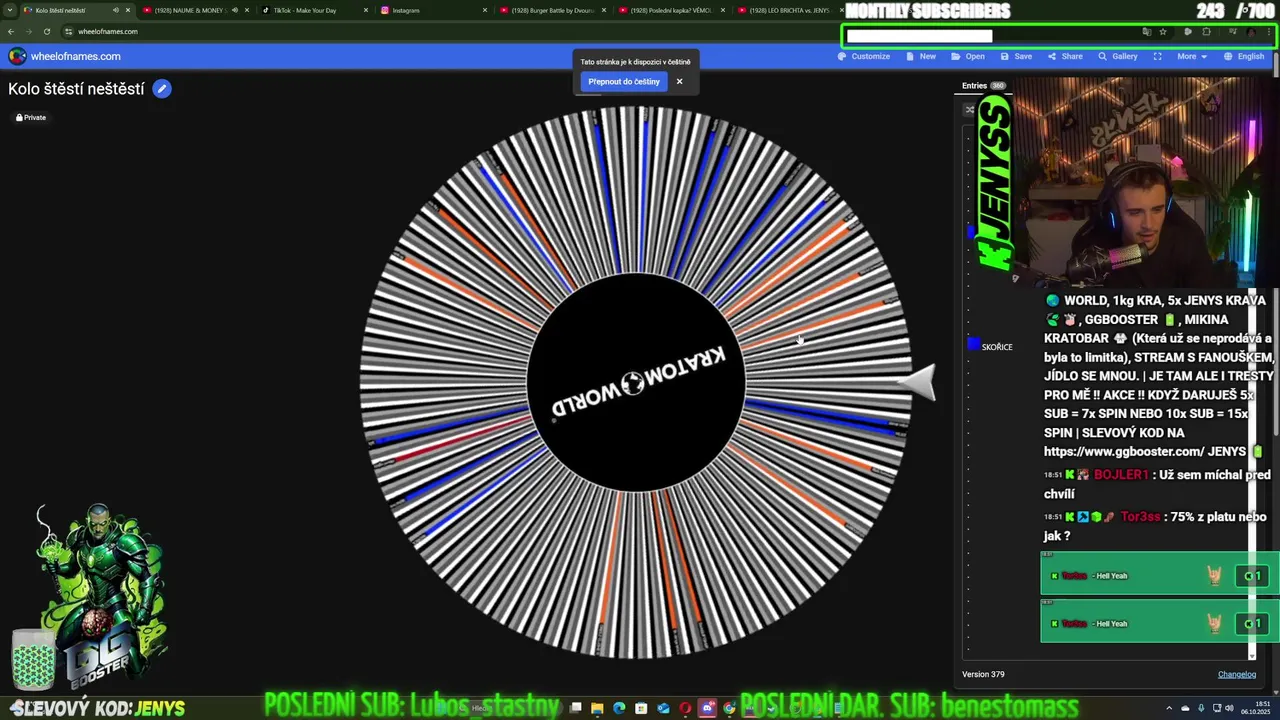The image size is (1280, 720).
Task: Open the Customize palette option
Action: click(864, 56)
